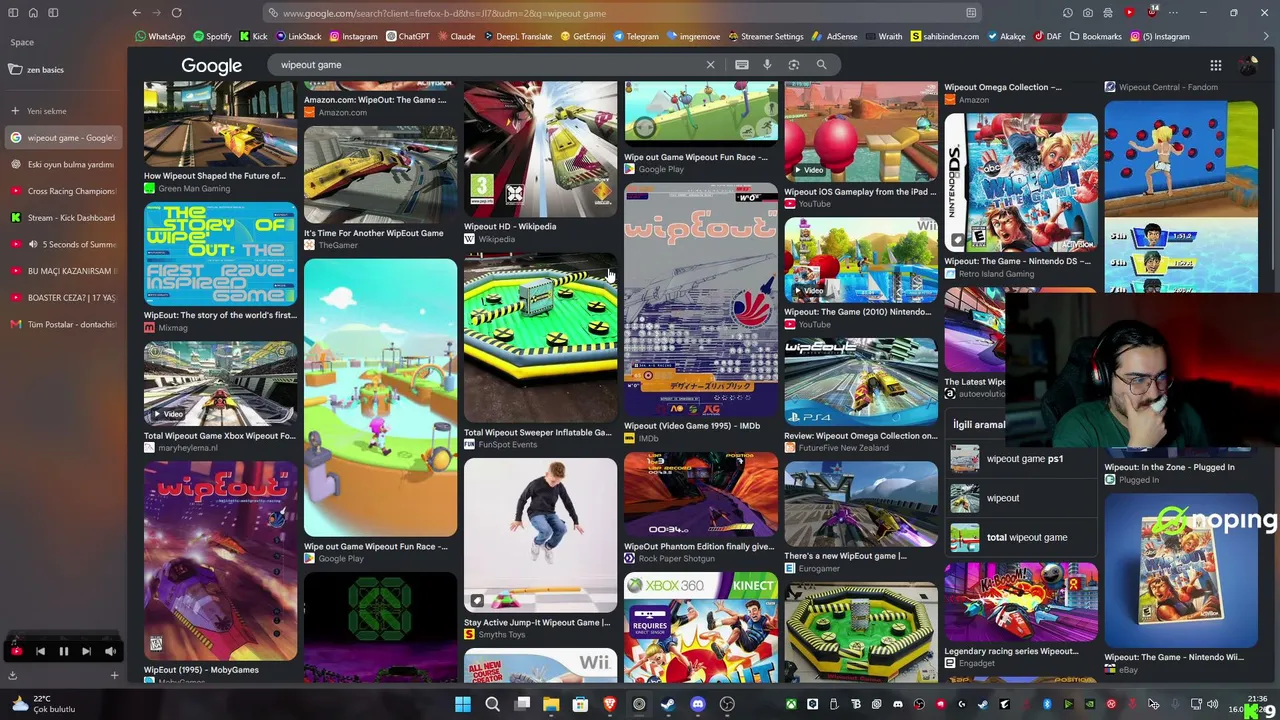Open Google voice search microphone

pyautogui.click(x=767, y=65)
